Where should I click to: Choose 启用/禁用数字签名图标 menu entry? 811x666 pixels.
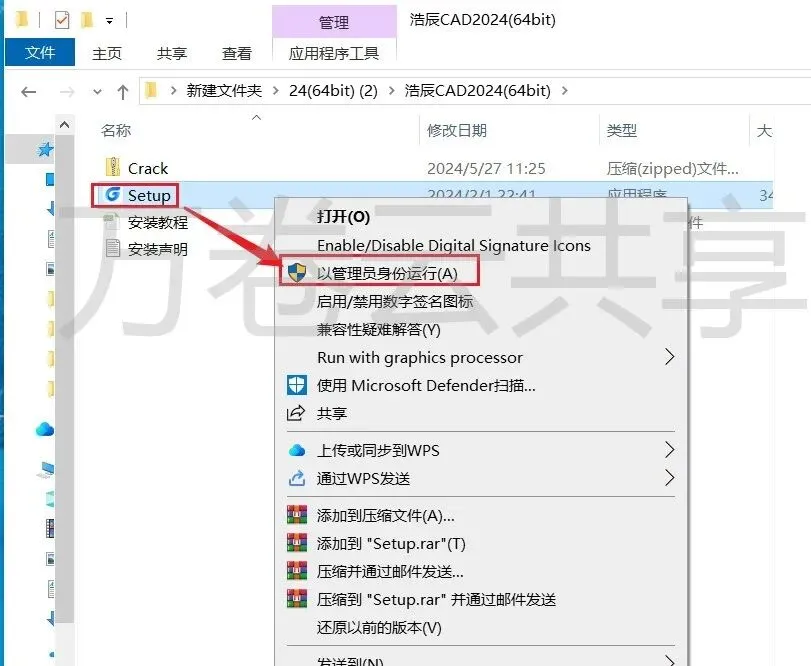point(395,301)
